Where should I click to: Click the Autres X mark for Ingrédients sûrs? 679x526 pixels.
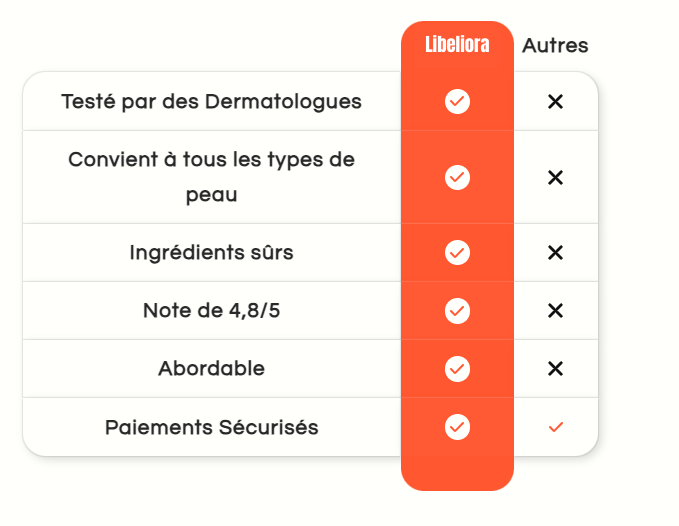[556, 252]
